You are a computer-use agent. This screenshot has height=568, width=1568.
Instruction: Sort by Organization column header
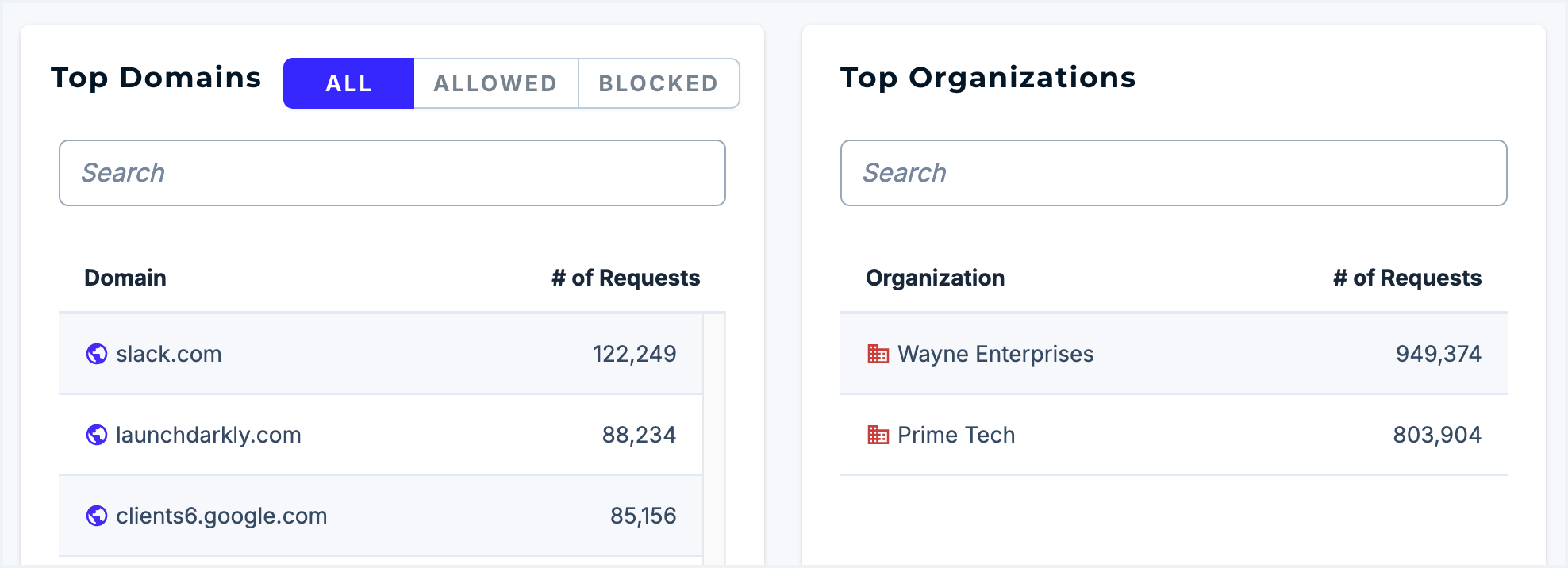935,278
